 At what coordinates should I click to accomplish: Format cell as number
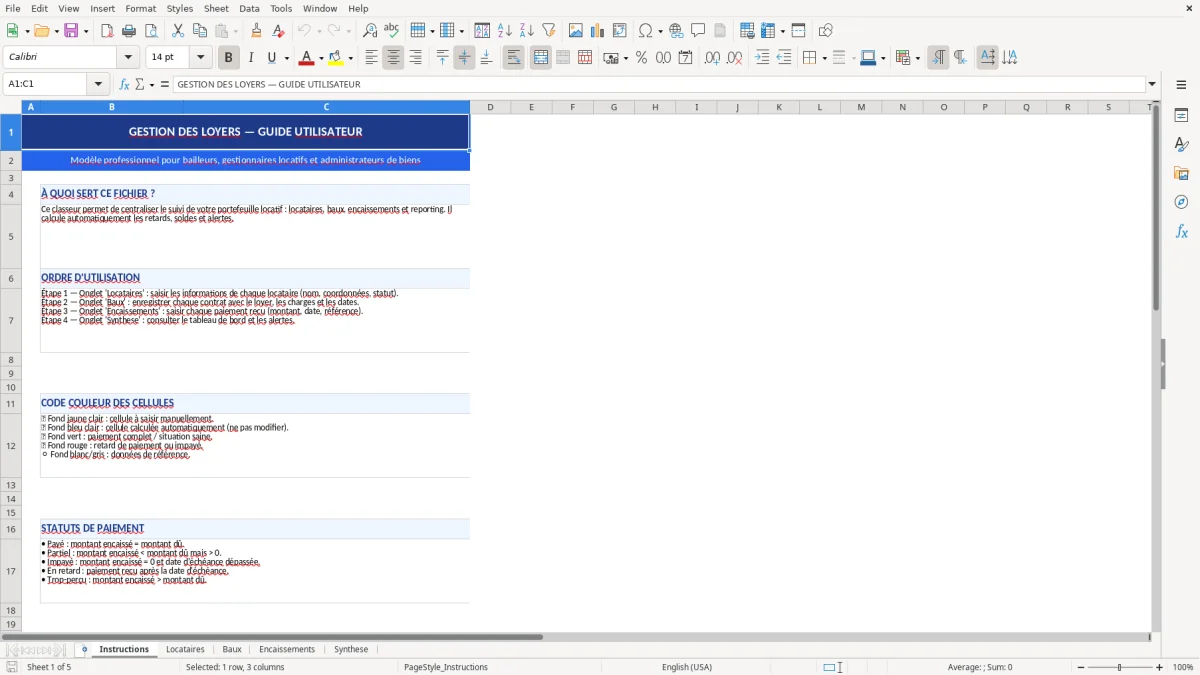coord(663,58)
